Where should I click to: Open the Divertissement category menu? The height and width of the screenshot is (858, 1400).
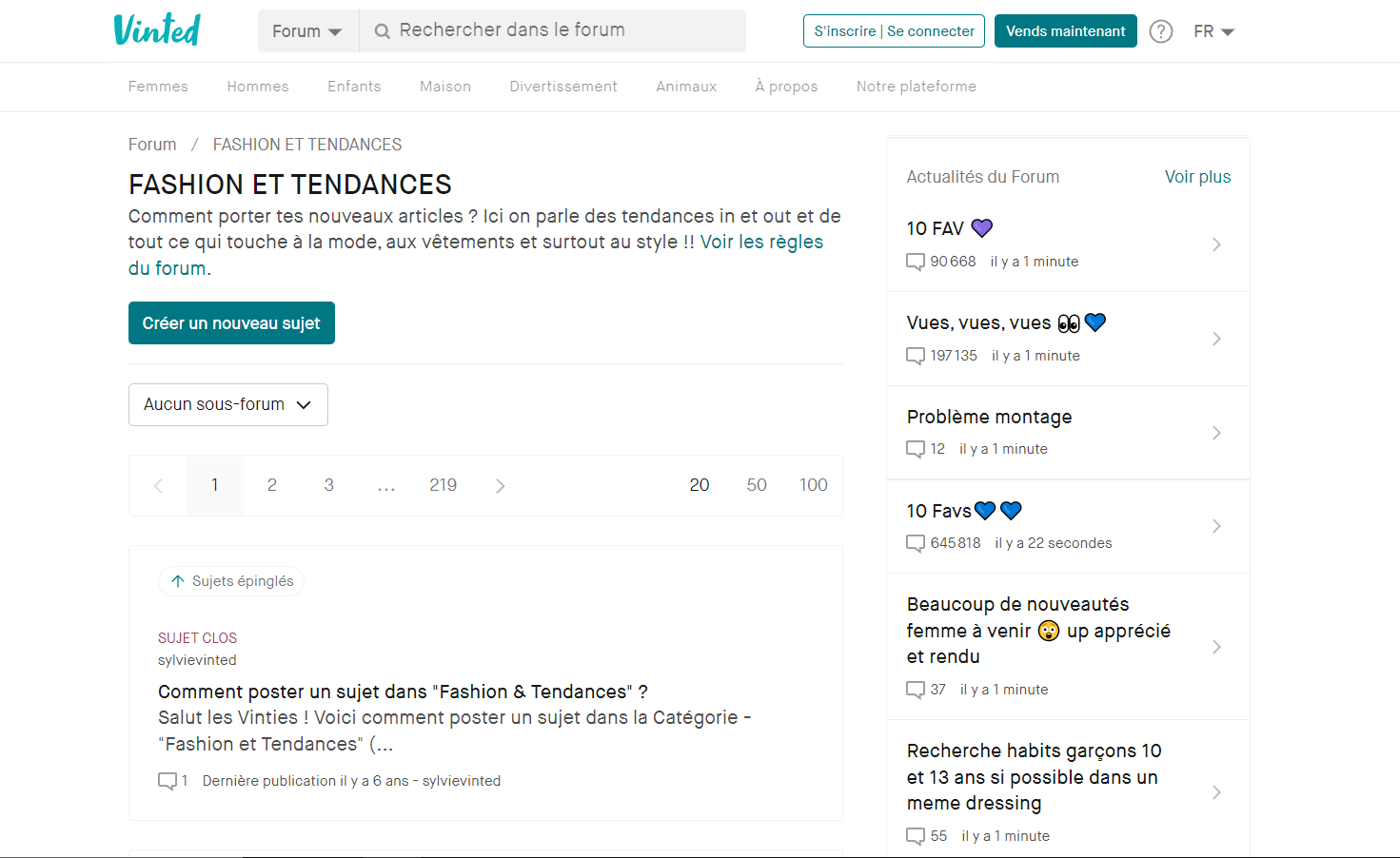563,87
